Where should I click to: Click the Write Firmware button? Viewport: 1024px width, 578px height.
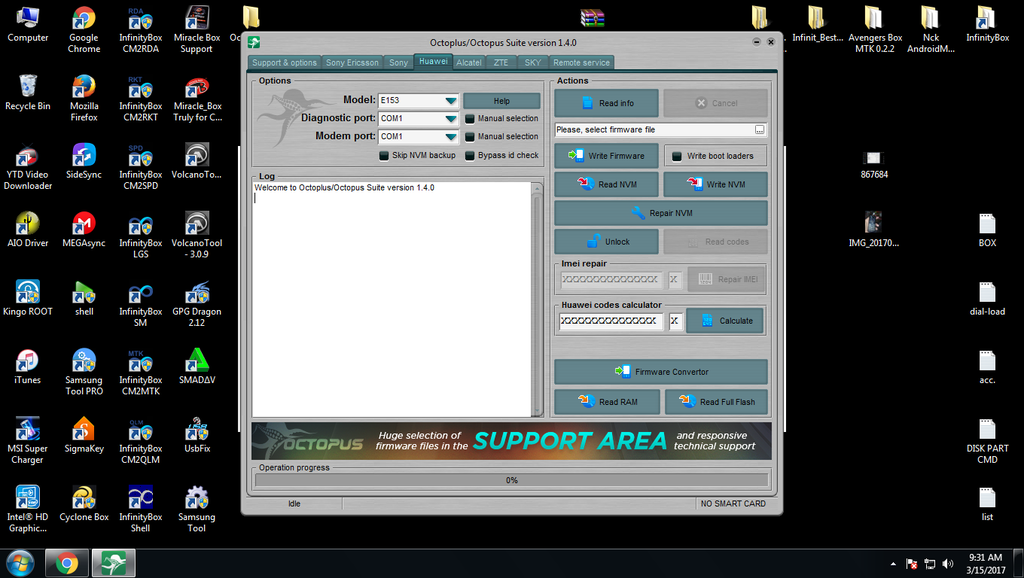(x=607, y=155)
